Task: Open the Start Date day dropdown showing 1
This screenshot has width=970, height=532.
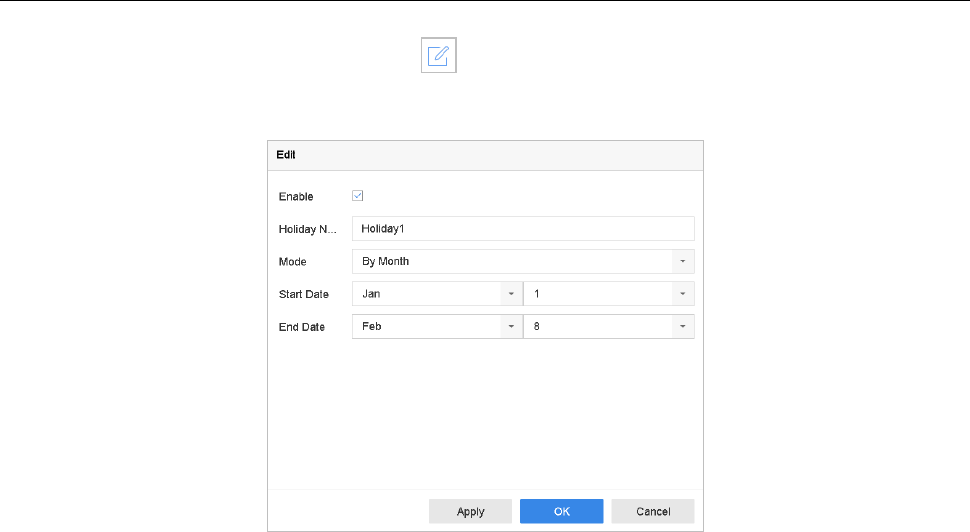Action: (x=600, y=295)
